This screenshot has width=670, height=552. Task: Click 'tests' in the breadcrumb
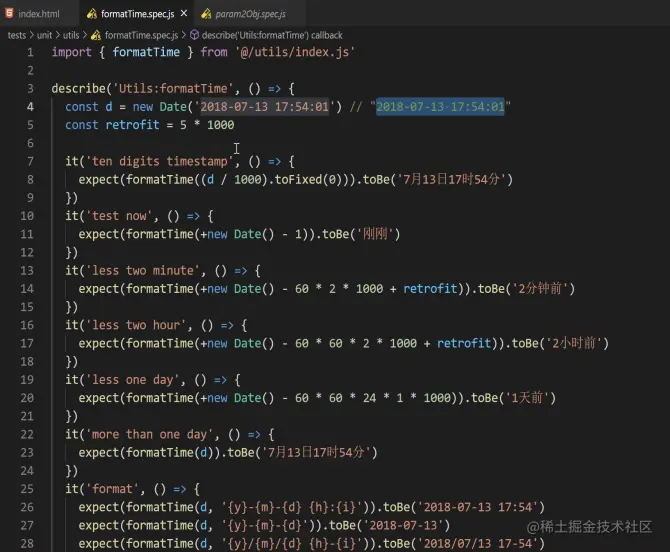[x=17, y=35]
